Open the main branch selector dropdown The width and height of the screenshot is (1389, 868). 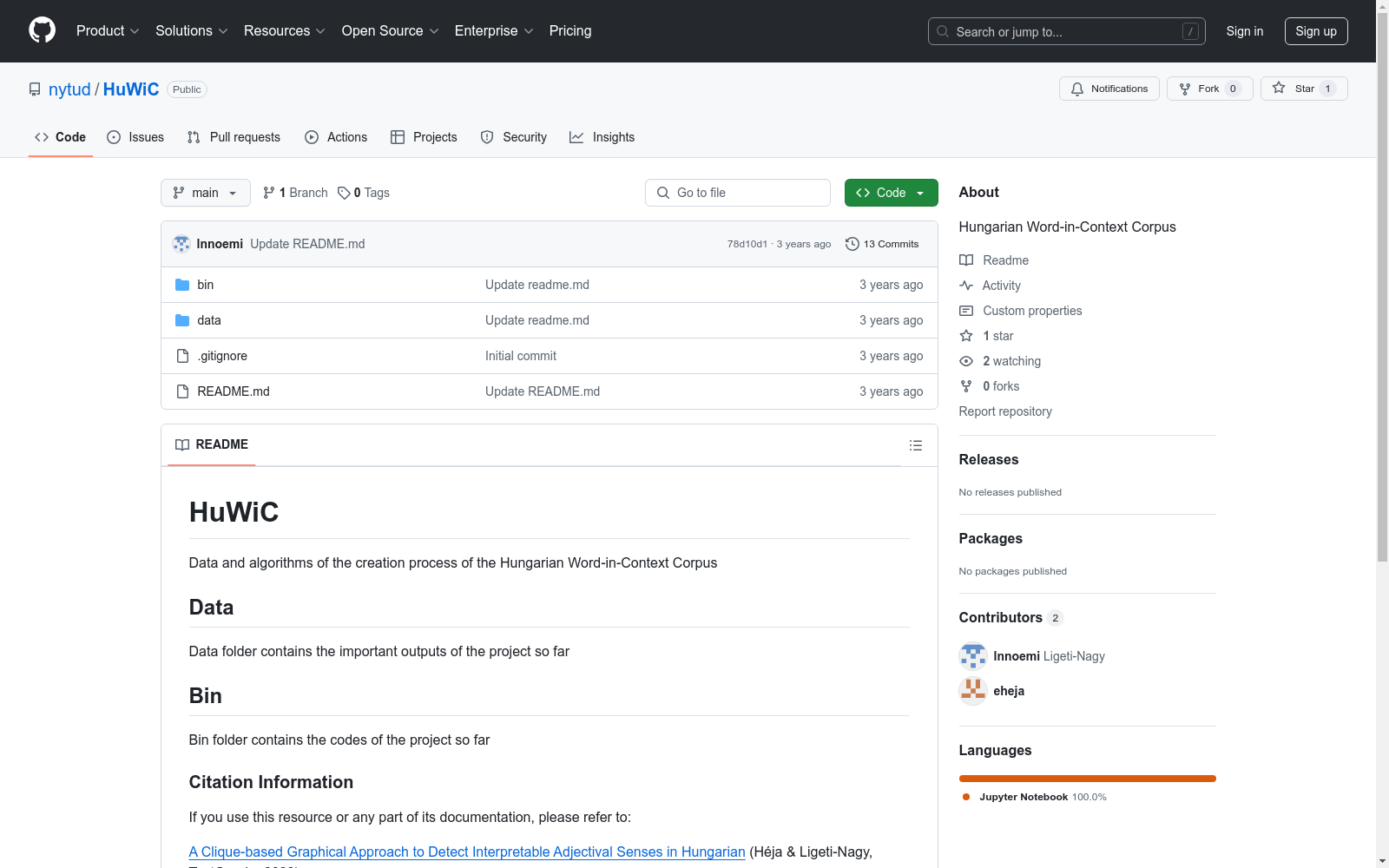(206, 193)
